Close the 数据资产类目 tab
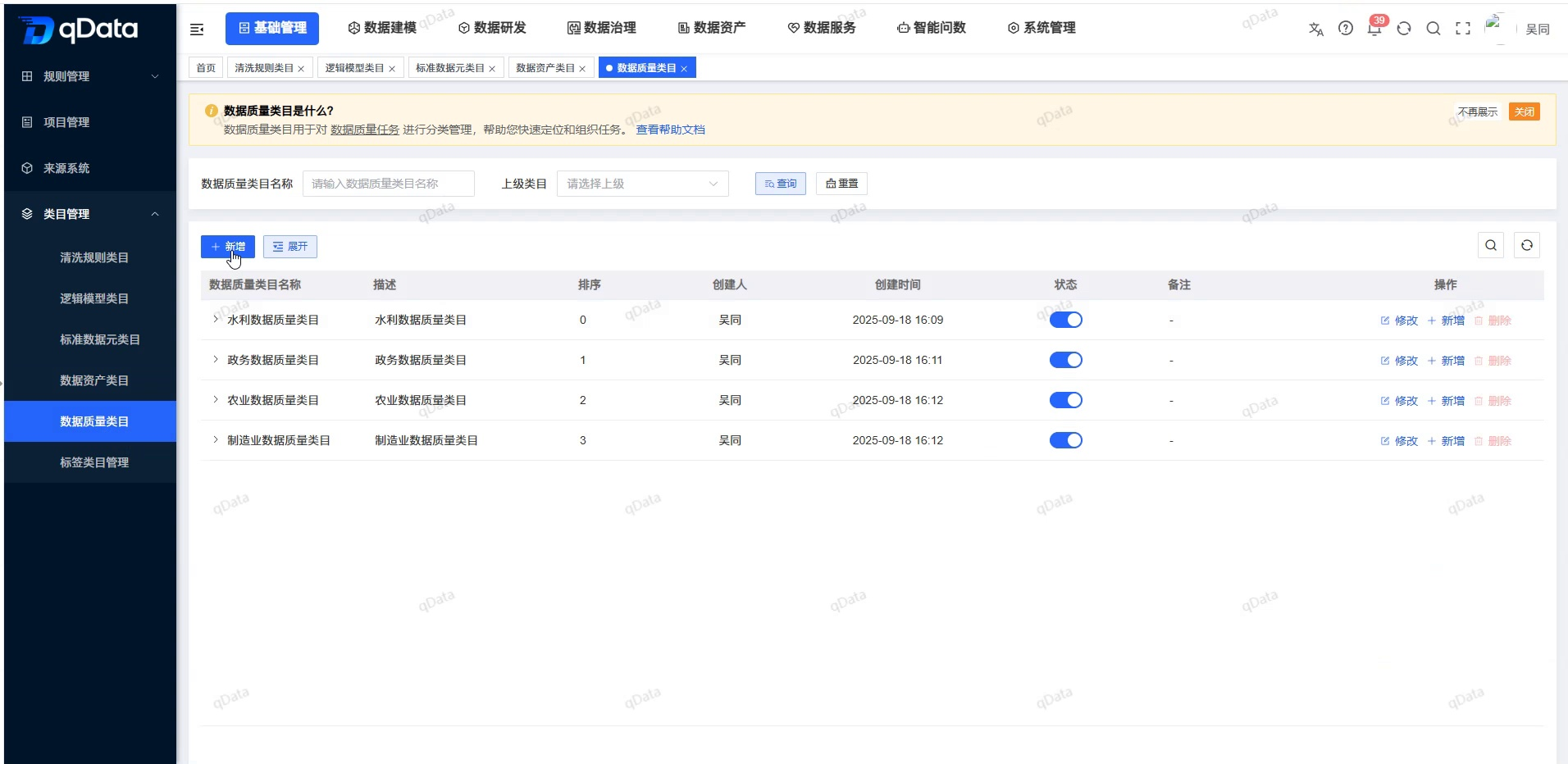1568x764 pixels. 582,69
